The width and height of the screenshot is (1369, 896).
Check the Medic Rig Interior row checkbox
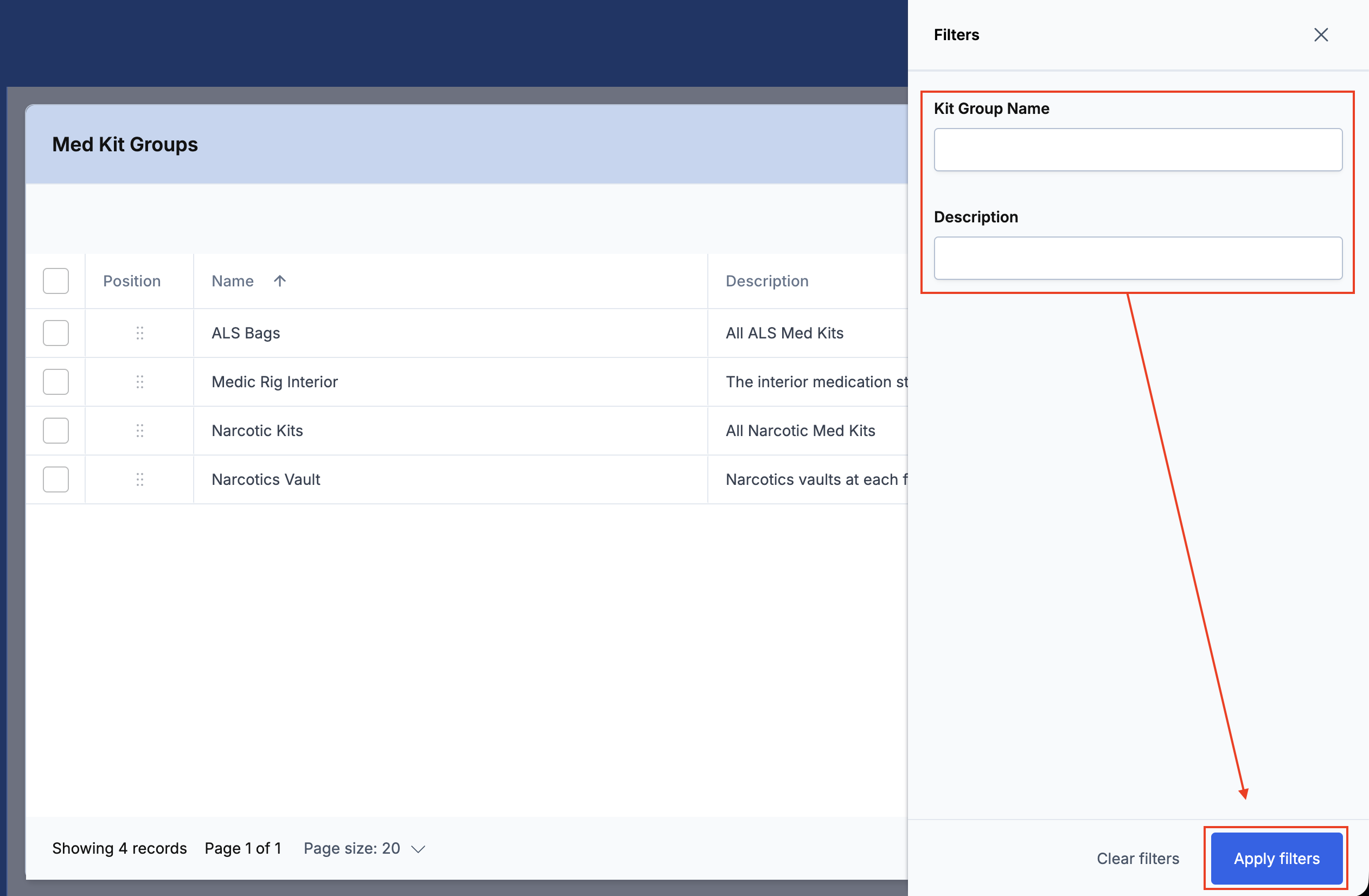(x=56, y=382)
